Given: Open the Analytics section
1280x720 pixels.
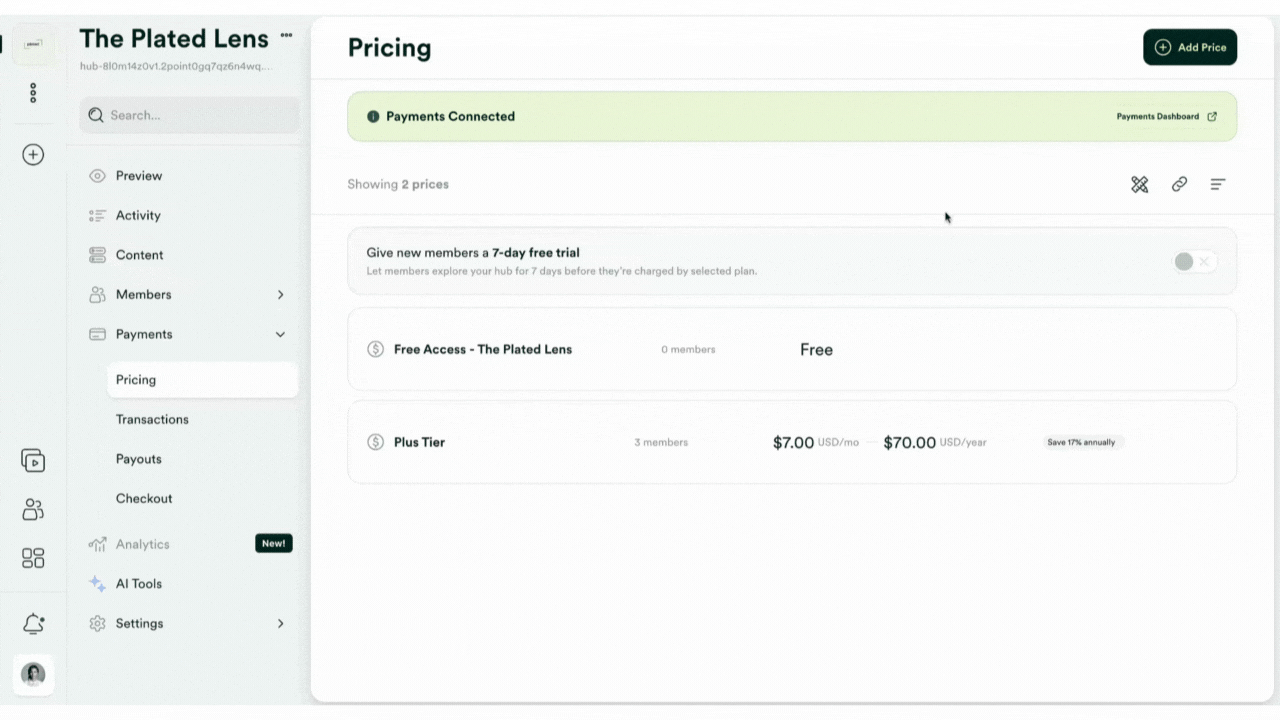Looking at the screenshot, I should click(142, 544).
